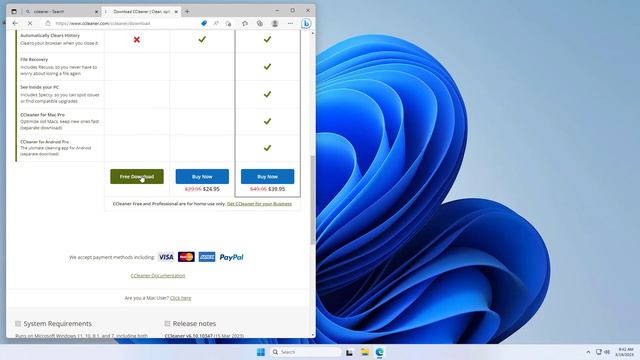Screen dimensions: 640x360
Task: Click the File Recovery feature heading
Action: click(34, 60)
